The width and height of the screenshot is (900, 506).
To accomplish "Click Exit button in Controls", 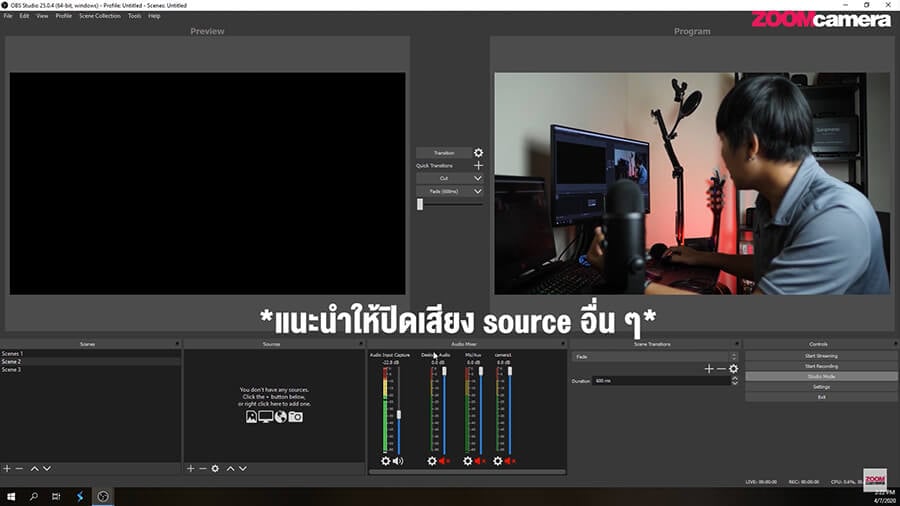I will coord(821,397).
